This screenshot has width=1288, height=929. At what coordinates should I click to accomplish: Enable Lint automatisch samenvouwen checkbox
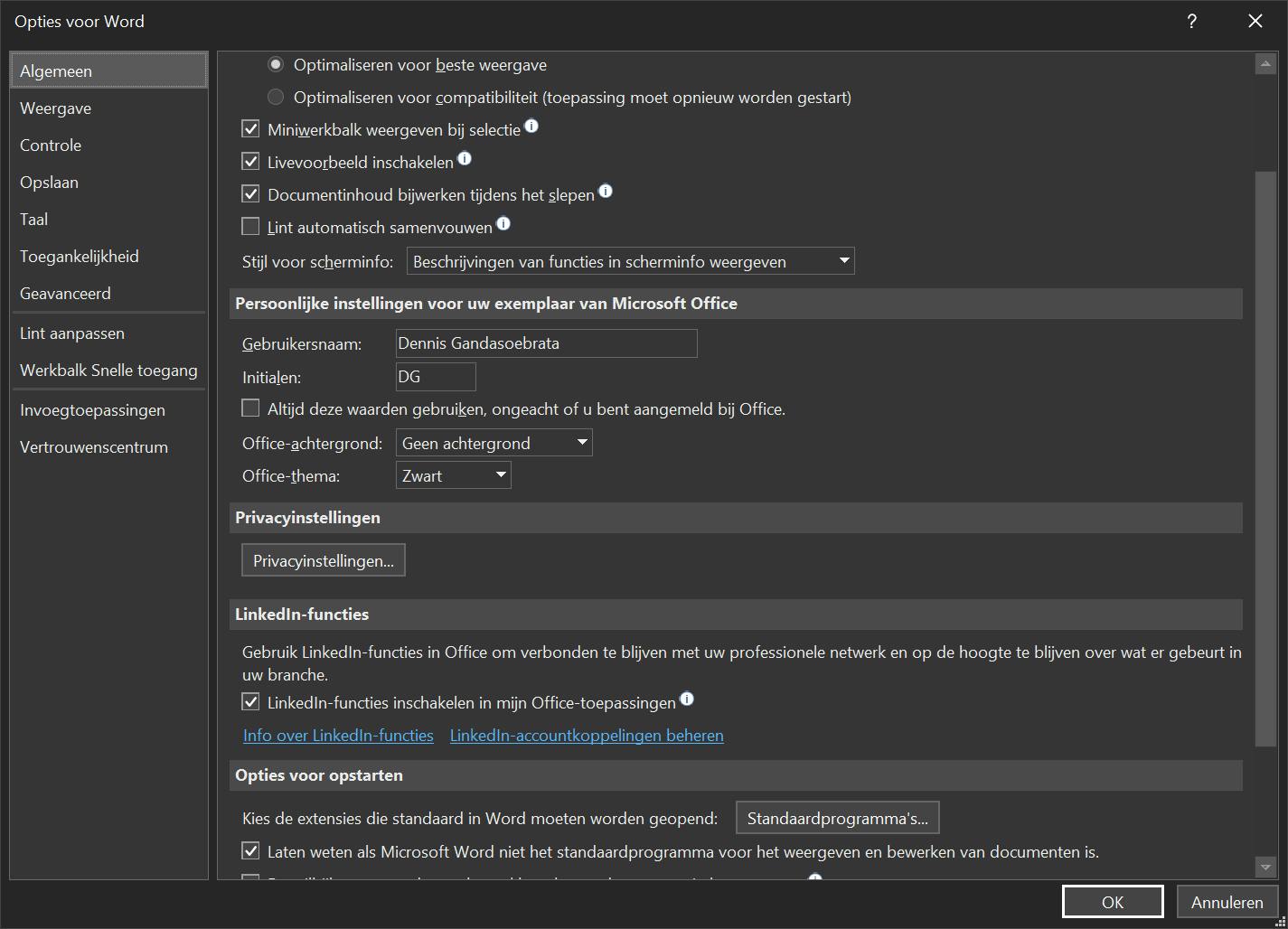[251, 227]
